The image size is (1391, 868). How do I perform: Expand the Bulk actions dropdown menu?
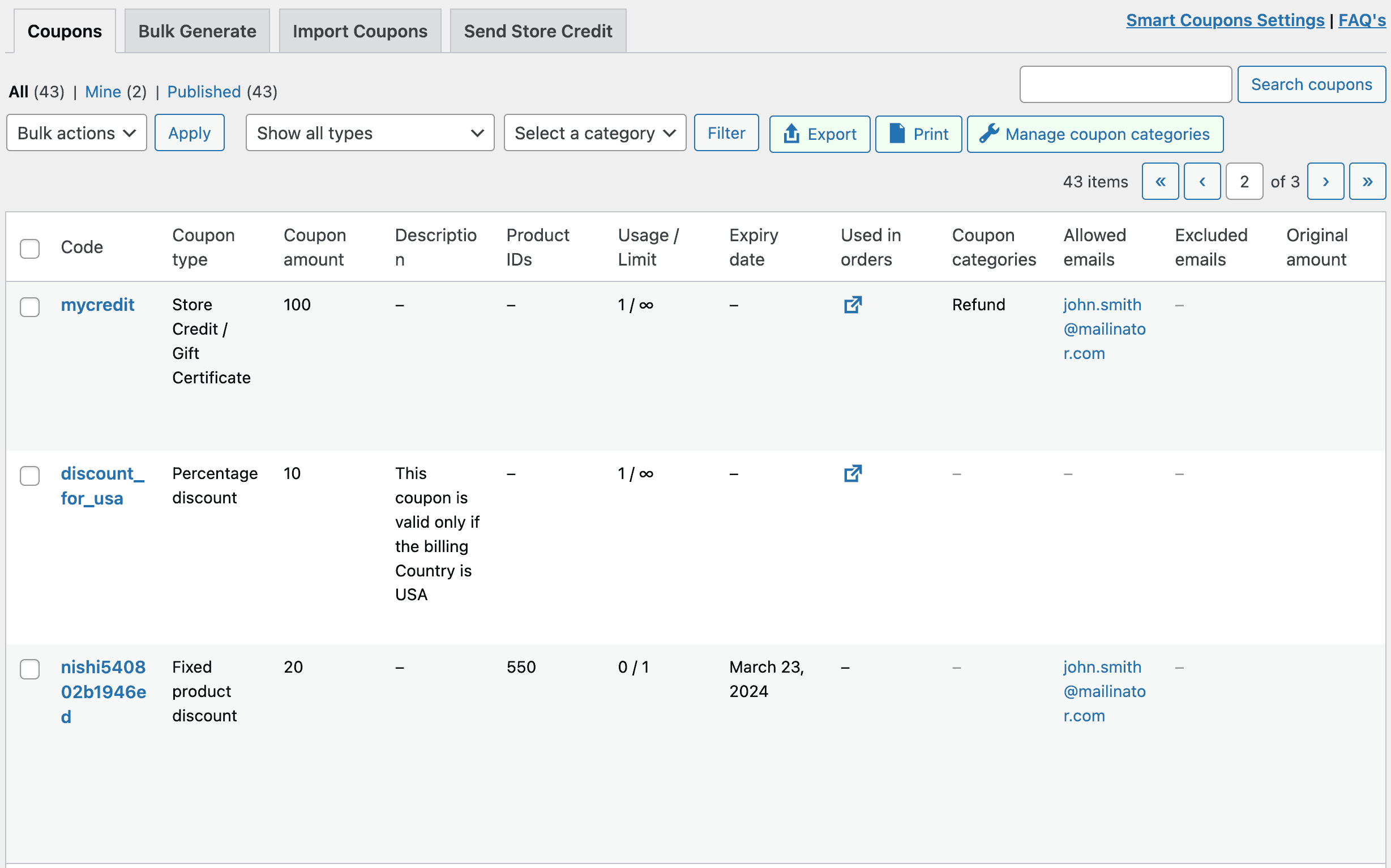pos(75,133)
